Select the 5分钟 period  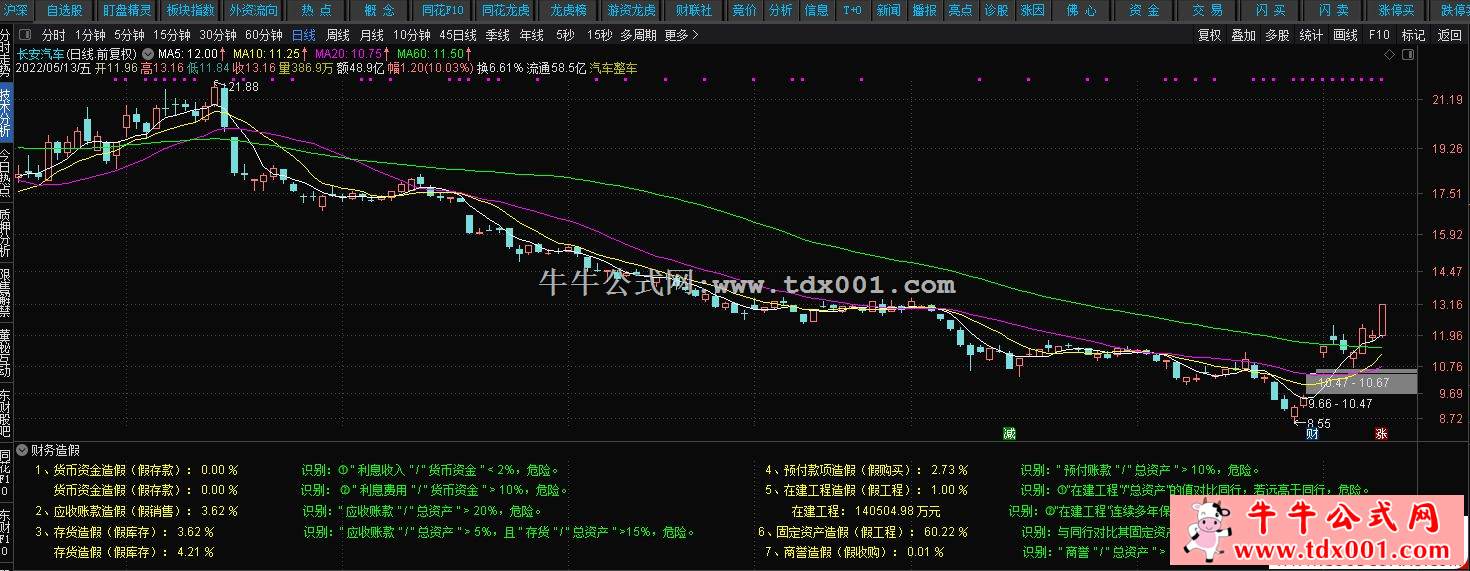pos(129,36)
